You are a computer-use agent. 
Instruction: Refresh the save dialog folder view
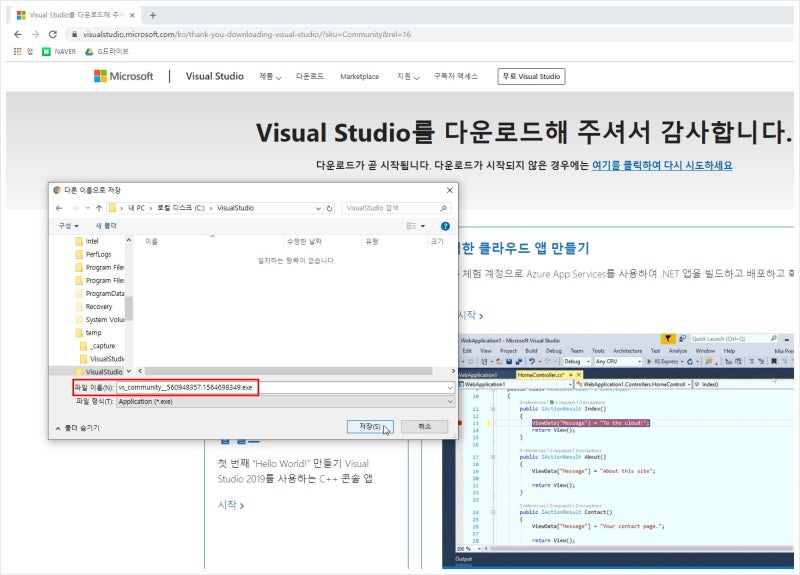329,208
